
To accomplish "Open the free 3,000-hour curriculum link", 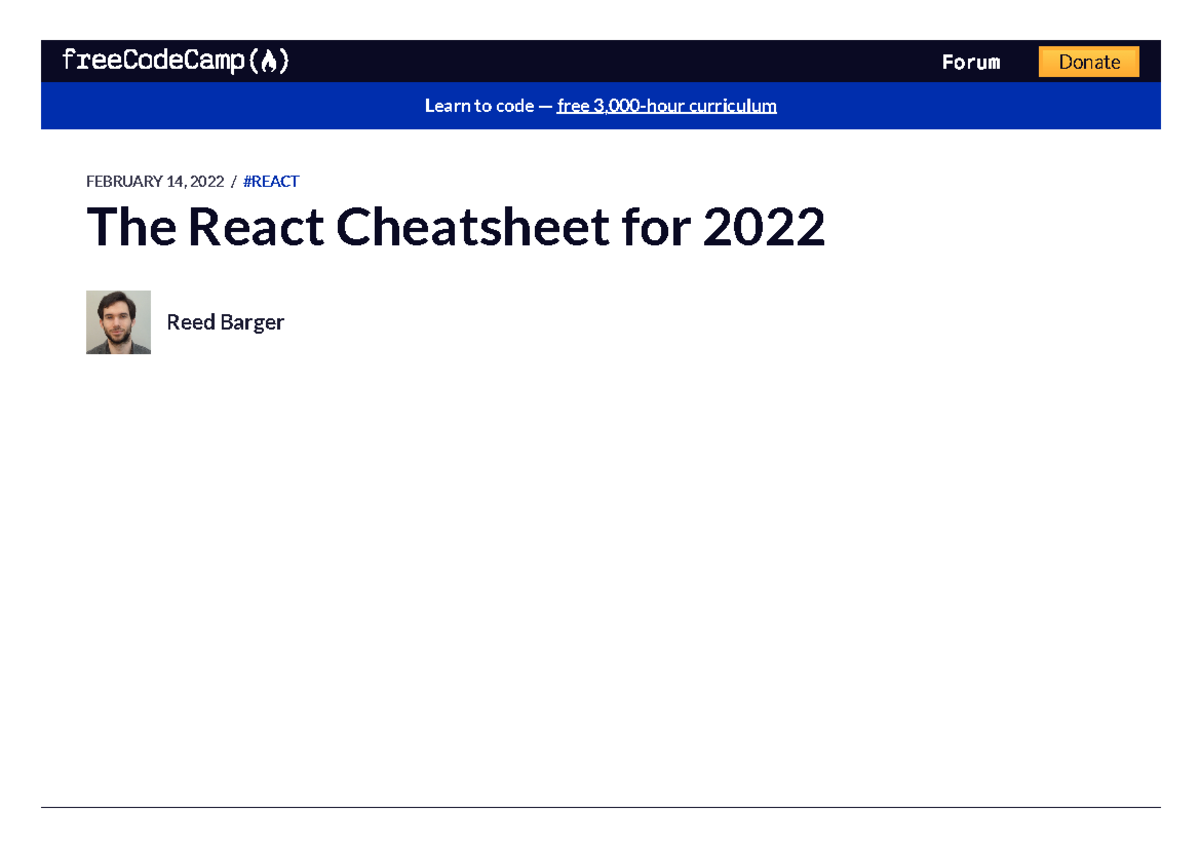I will (x=666, y=105).
